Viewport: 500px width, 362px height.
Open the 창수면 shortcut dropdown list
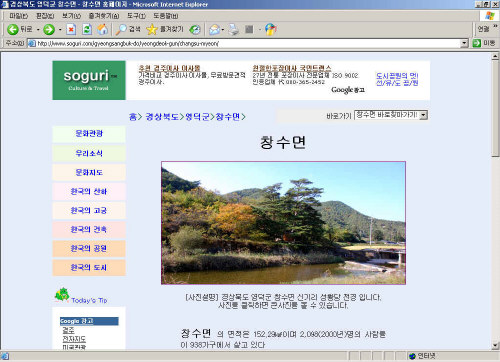391,115
